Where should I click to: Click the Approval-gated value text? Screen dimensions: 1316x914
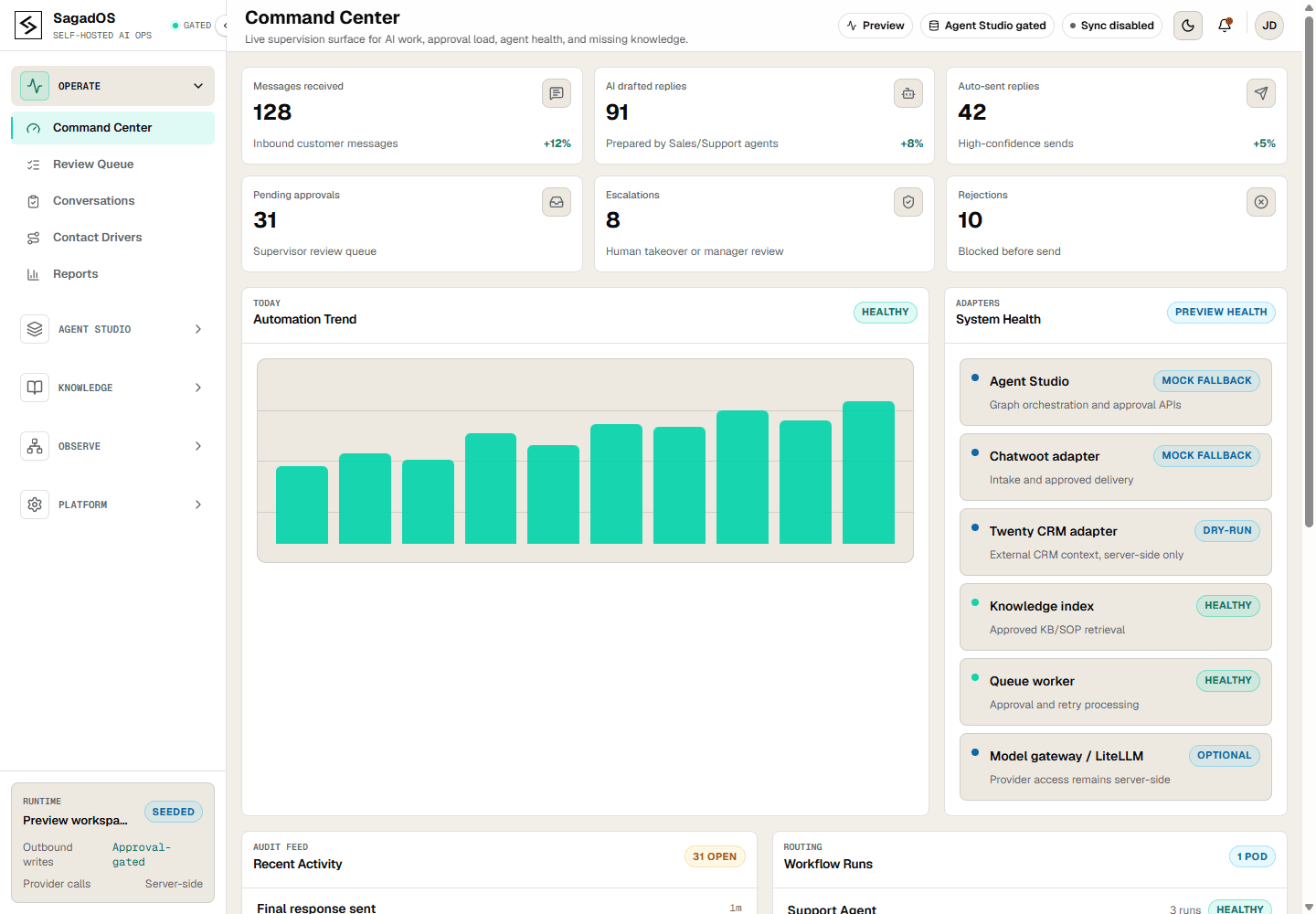(x=142, y=855)
